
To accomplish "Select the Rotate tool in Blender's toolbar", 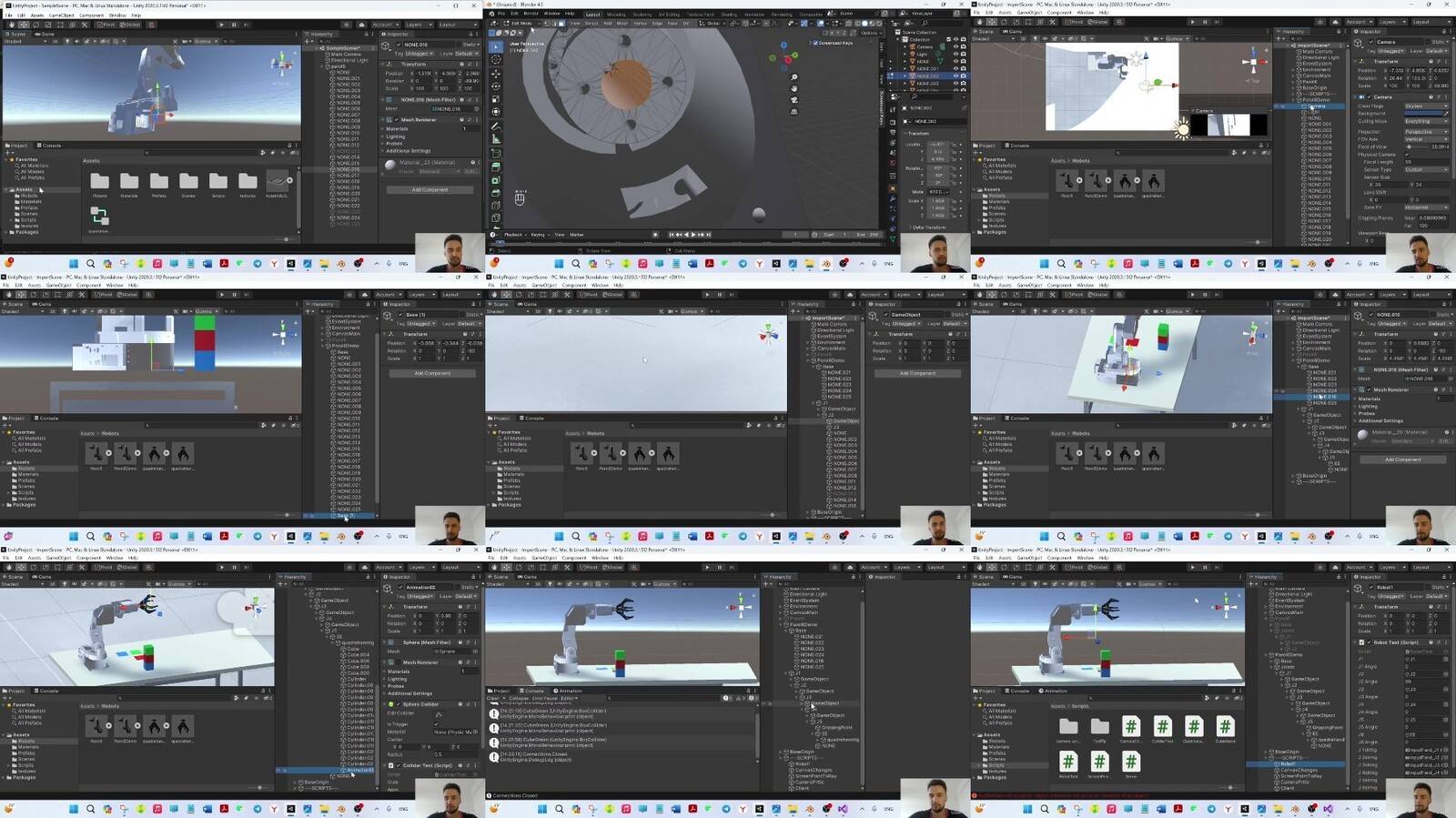I will (x=495, y=86).
